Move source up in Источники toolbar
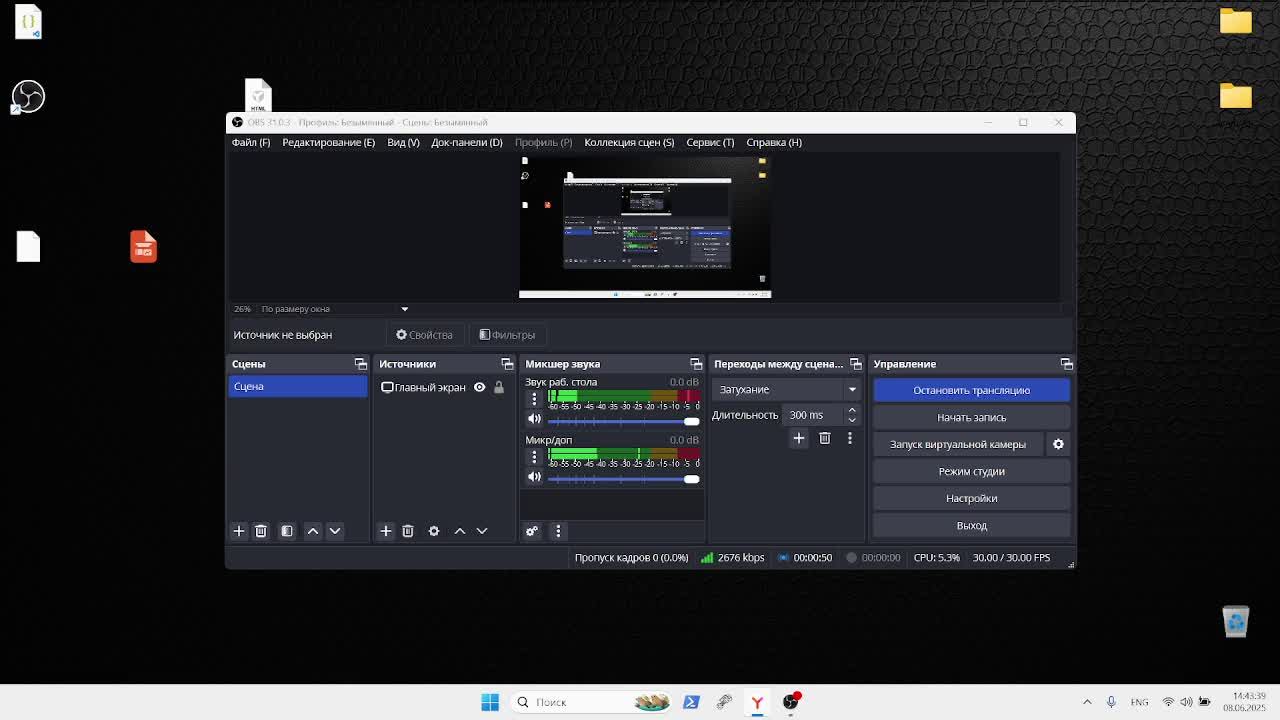Viewport: 1280px width, 720px height. tap(460, 531)
